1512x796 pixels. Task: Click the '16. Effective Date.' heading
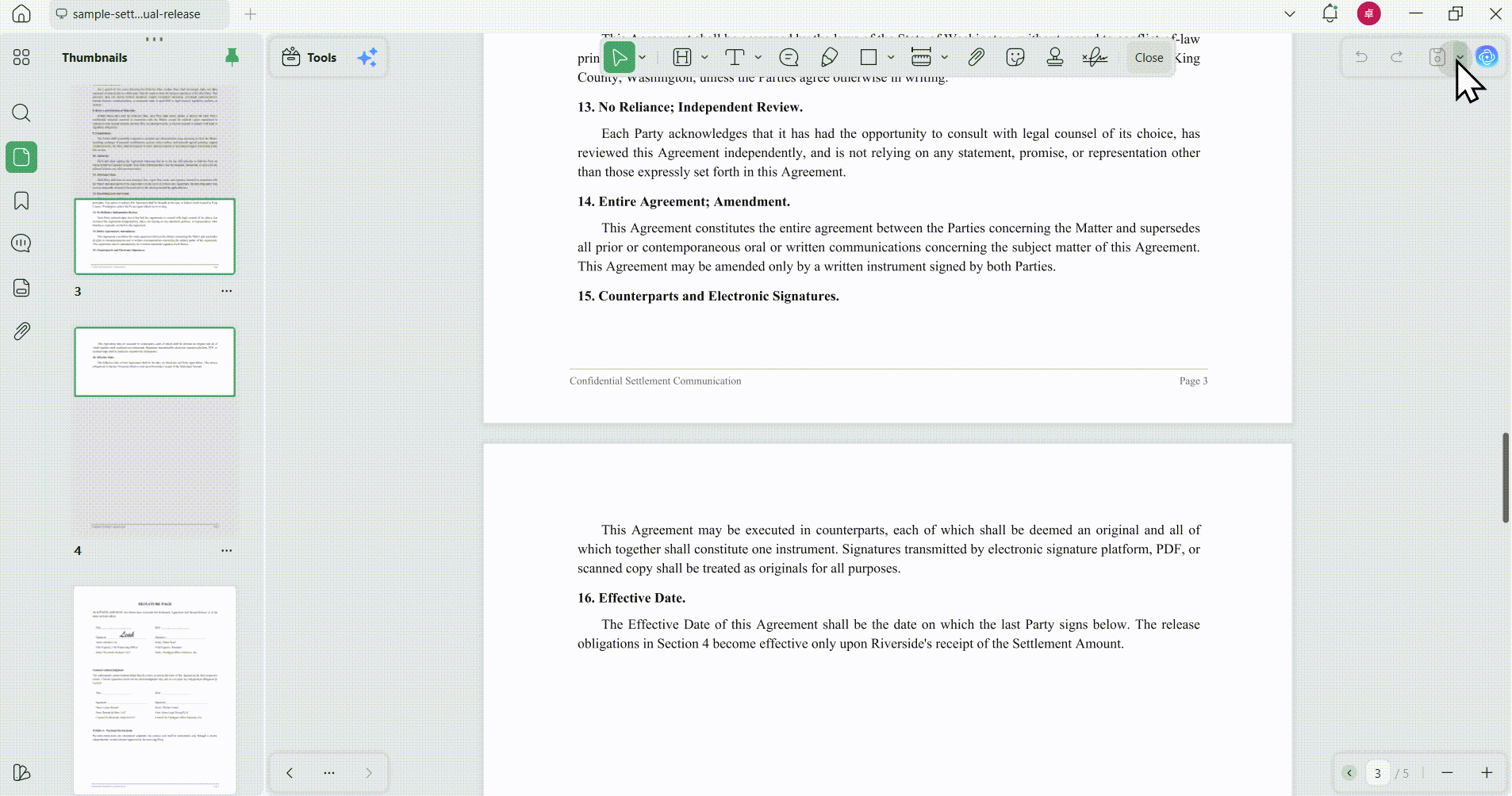(x=631, y=598)
